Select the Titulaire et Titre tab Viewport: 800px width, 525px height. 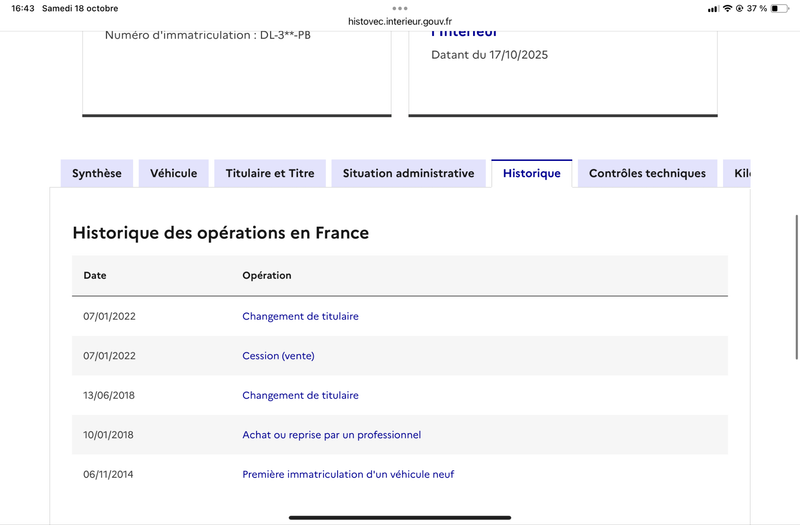[x=270, y=173]
